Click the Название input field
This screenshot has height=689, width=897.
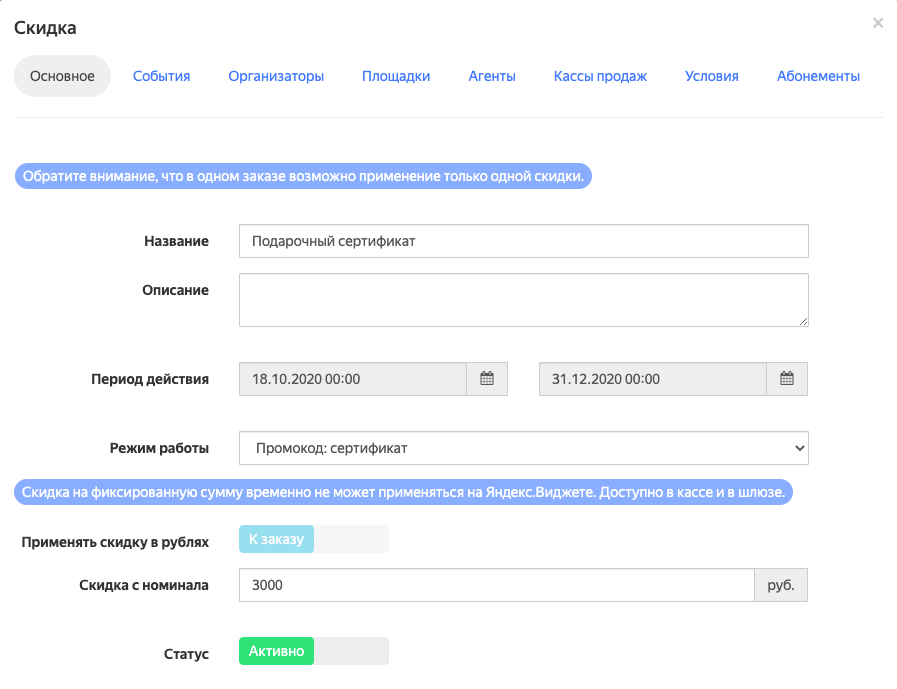[523, 241]
